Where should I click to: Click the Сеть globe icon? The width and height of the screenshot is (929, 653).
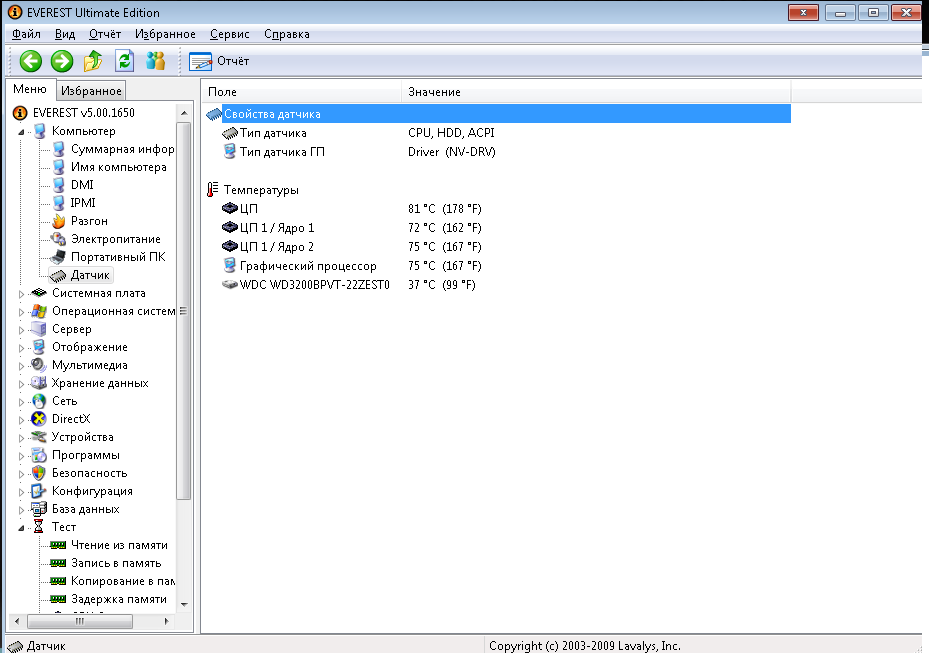tap(39, 401)
